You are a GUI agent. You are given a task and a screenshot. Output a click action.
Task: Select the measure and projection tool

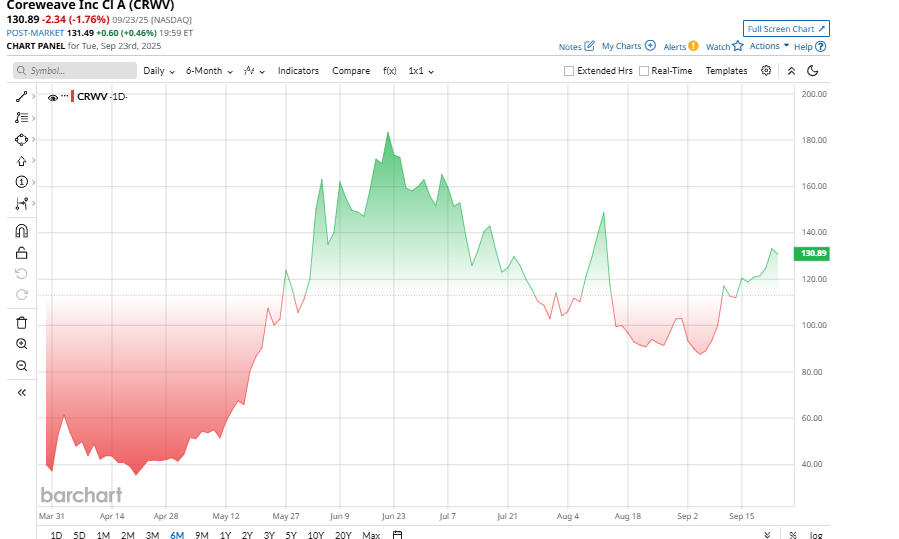tap(21, 204)
